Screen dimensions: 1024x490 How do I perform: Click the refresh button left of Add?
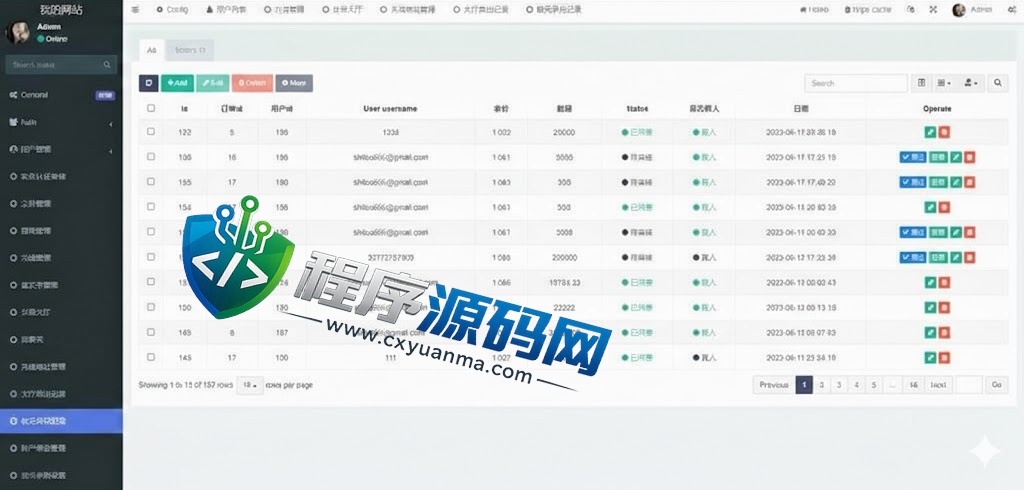(149, 83)
